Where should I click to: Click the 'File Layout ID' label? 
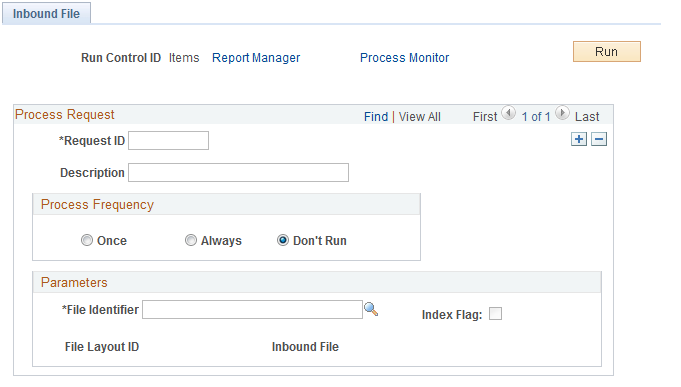click(102, 347)
